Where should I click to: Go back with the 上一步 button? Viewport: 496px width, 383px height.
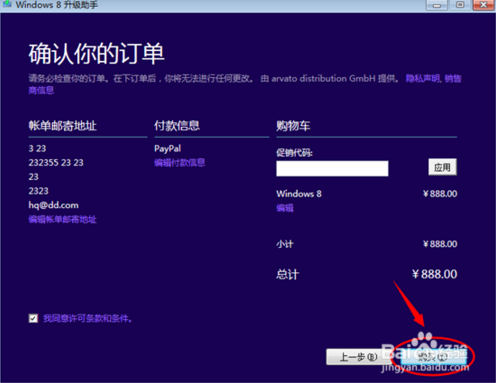pyautogui.click(x=358, y=357)
